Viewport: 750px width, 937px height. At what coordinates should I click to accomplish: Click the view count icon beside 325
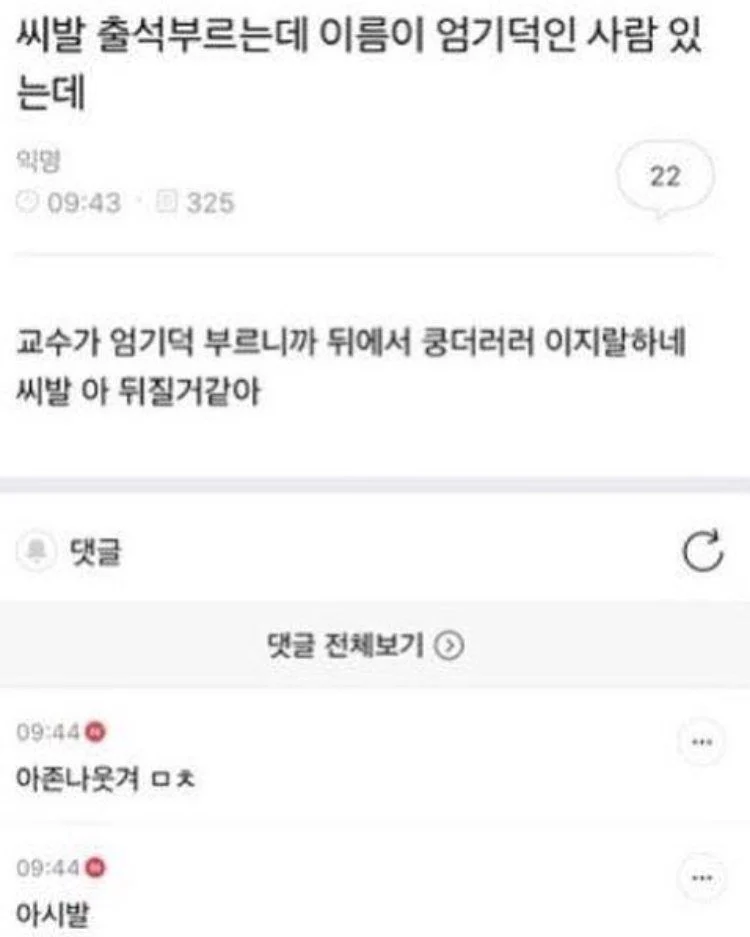pyautogui.click(x=167, y=202)
